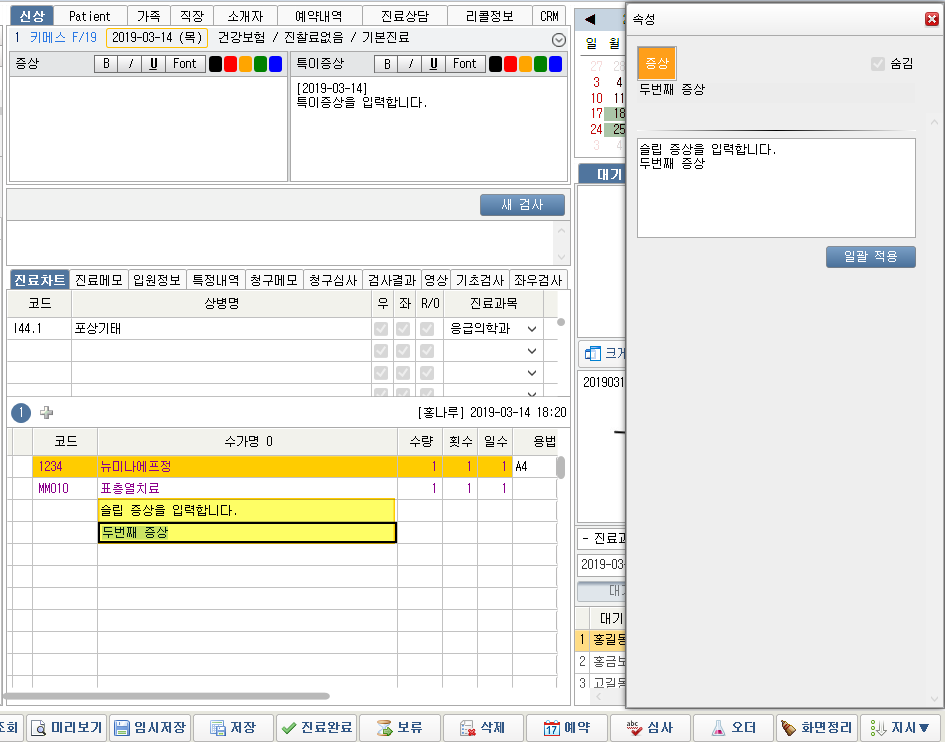Expand the patient info circular chevron
The image size is (945, 742).
point(559,39)
